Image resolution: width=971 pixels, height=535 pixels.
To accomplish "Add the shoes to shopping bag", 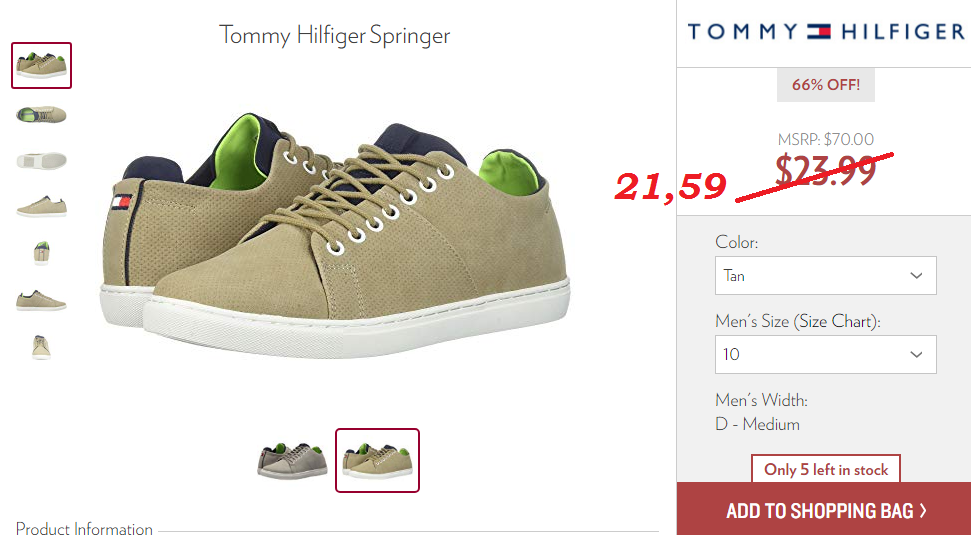I will 824,510.
